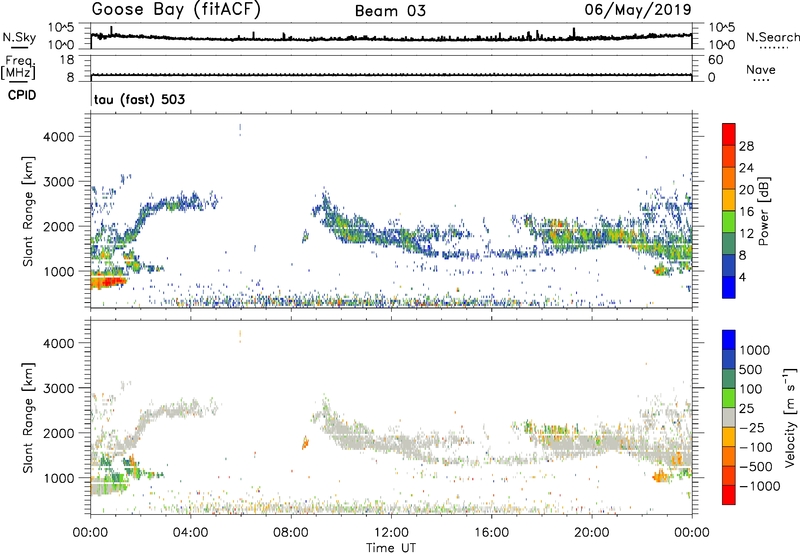Image resolution: width=800 pixels, height=554 pixels.
Task: Click the blue bottom segment of Power colorbar
Action: click(x=729, y=287)
